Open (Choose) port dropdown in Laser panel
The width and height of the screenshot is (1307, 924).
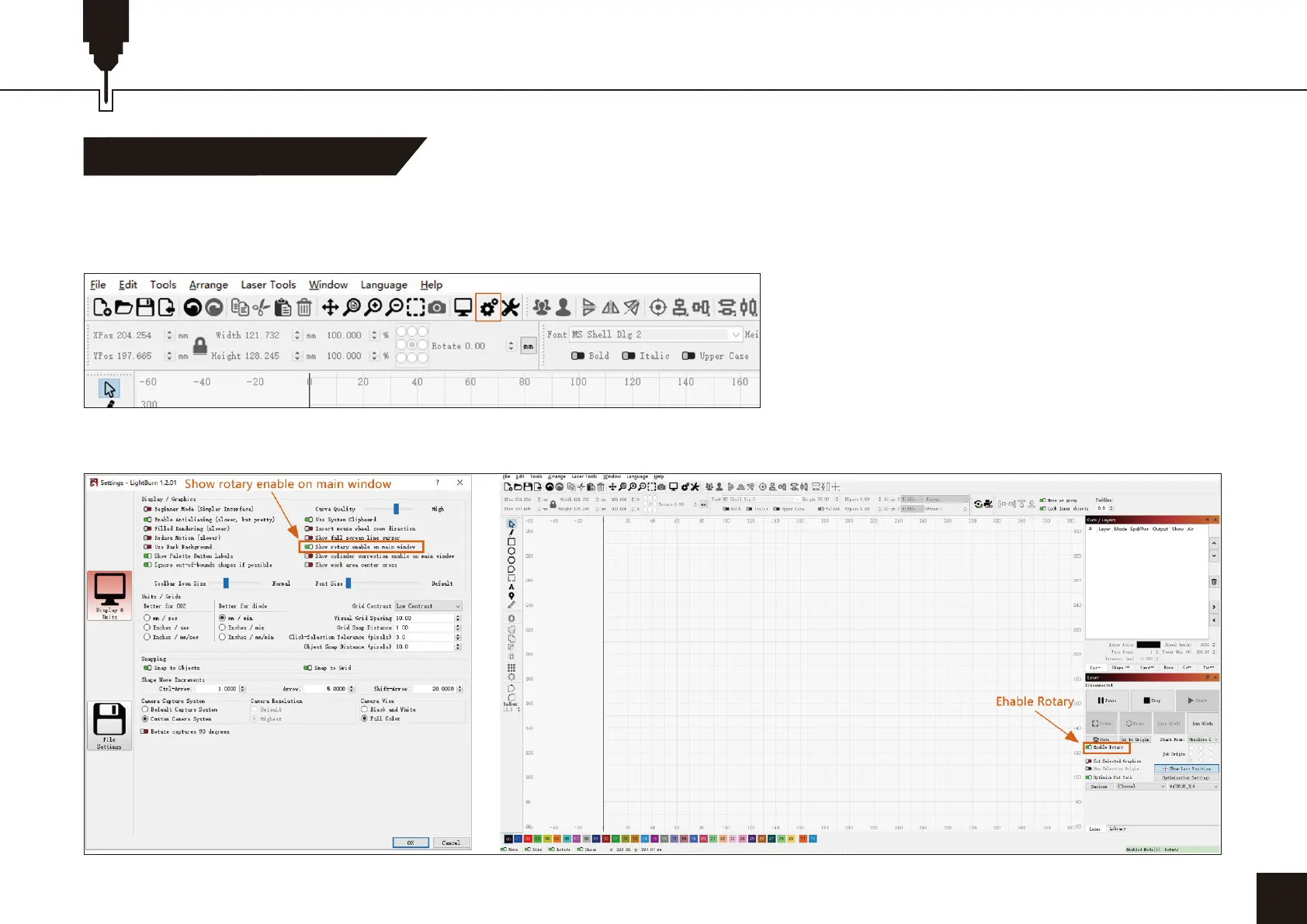[1141, 786]
